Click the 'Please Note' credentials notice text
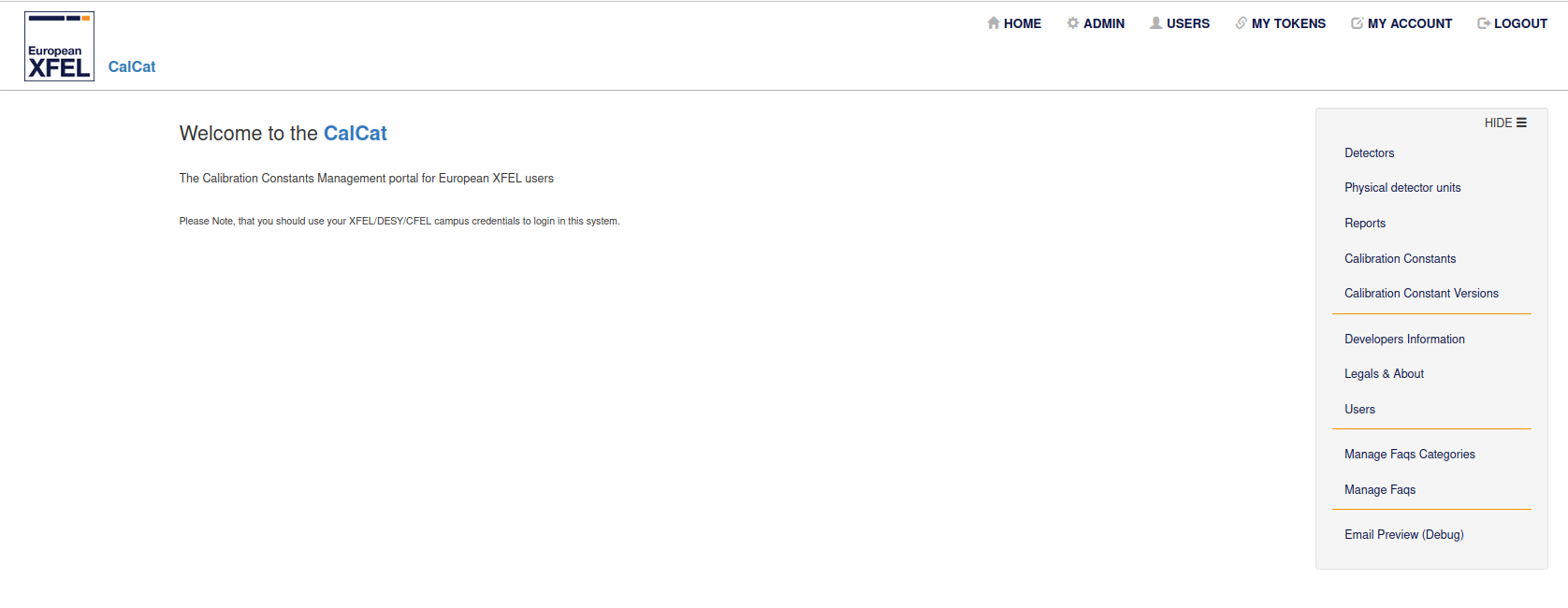The image size is (1568, 608). [399, 221]
